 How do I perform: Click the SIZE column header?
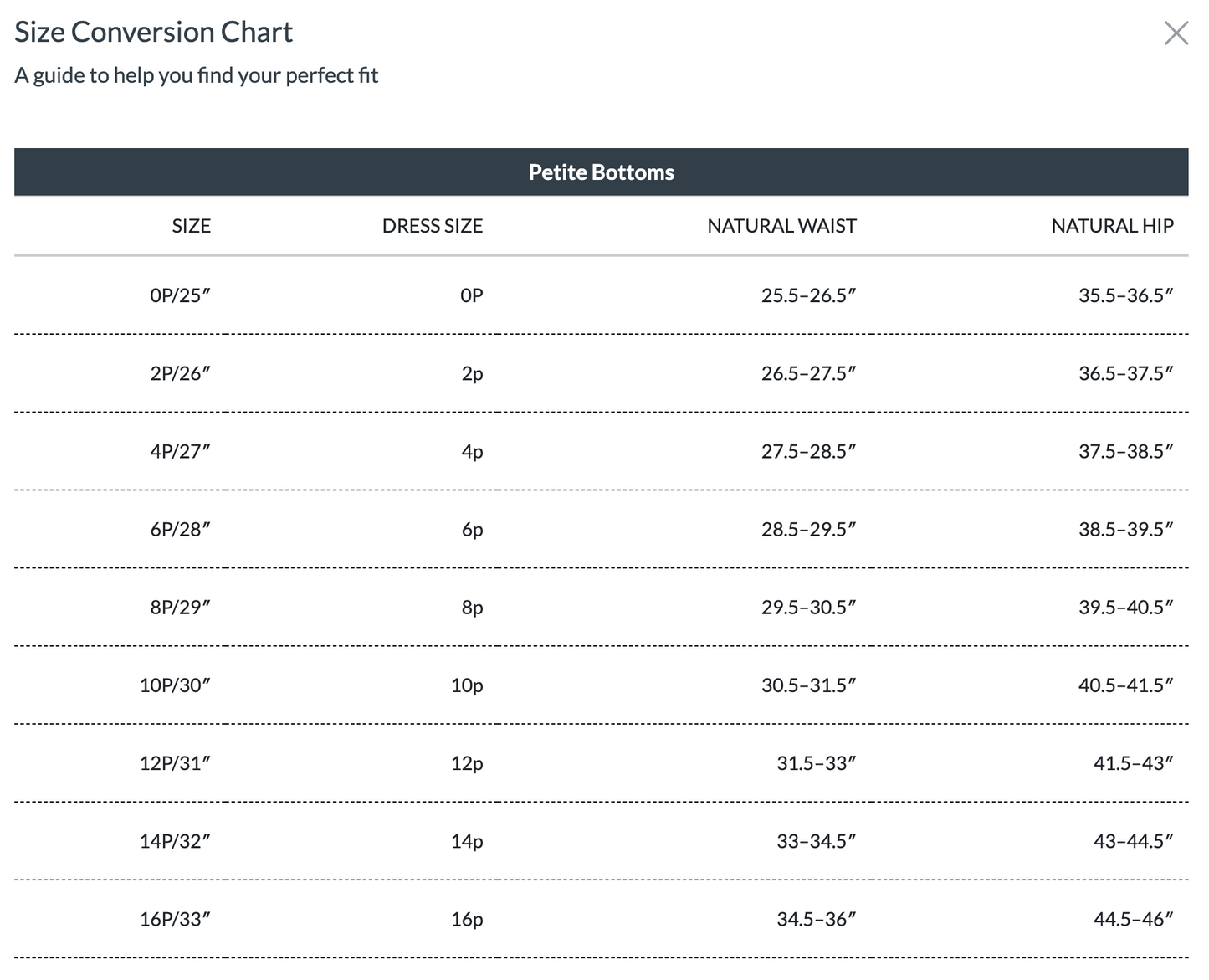191,226
